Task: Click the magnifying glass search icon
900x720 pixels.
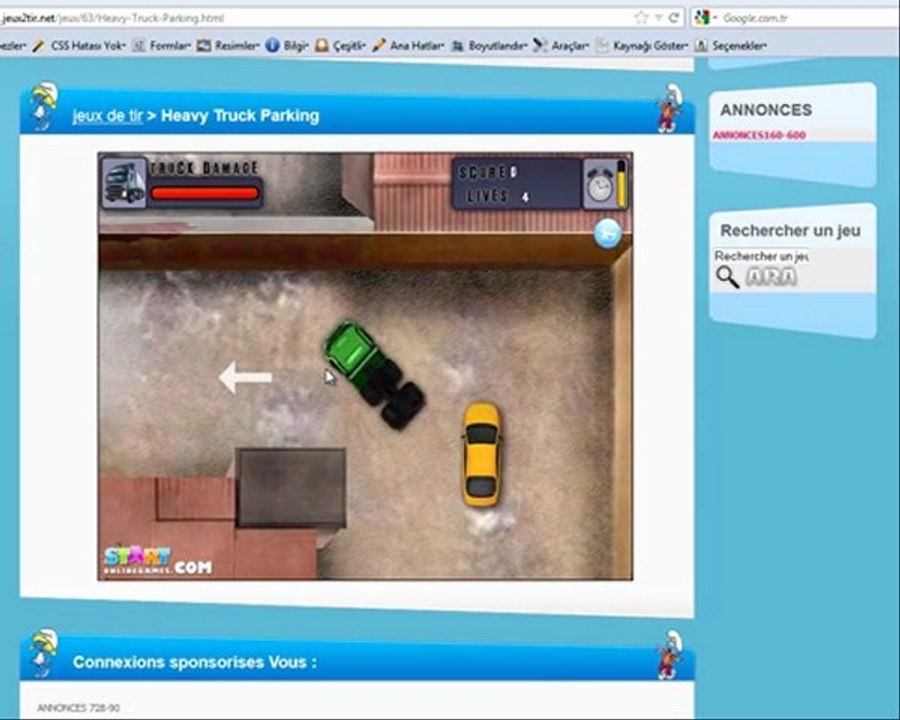Action: (x=727, y=277)
